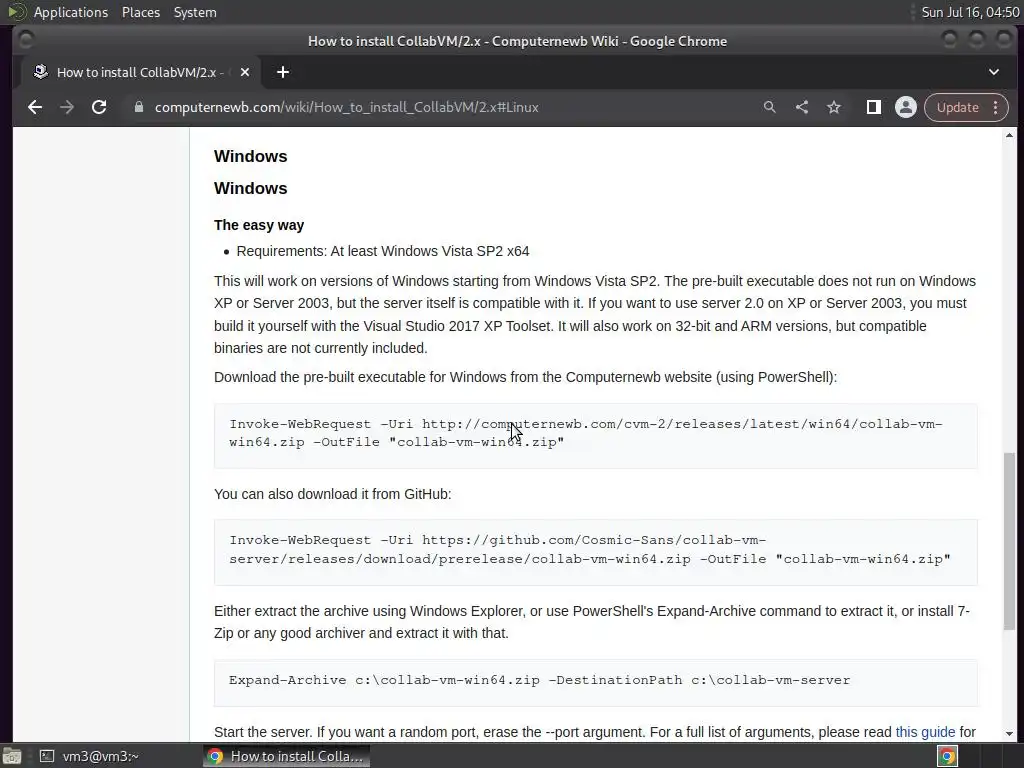Click the clock showing Sun Jul 16
Image resolution: width=1024 pixels, height=768 pixels.
pos(970,12)
